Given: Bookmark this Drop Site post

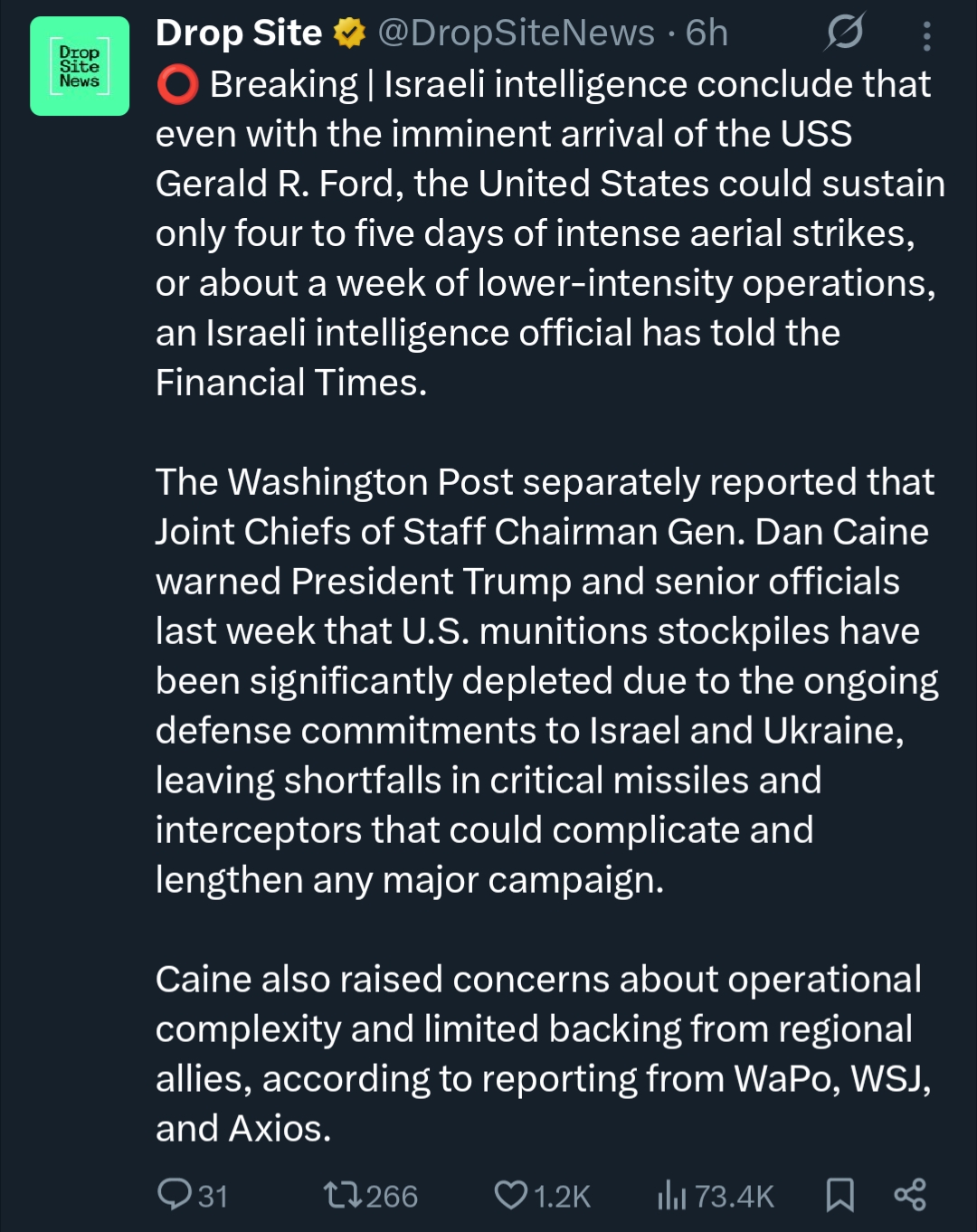Looking at the screenshot, I should [x=839, y=1195].
